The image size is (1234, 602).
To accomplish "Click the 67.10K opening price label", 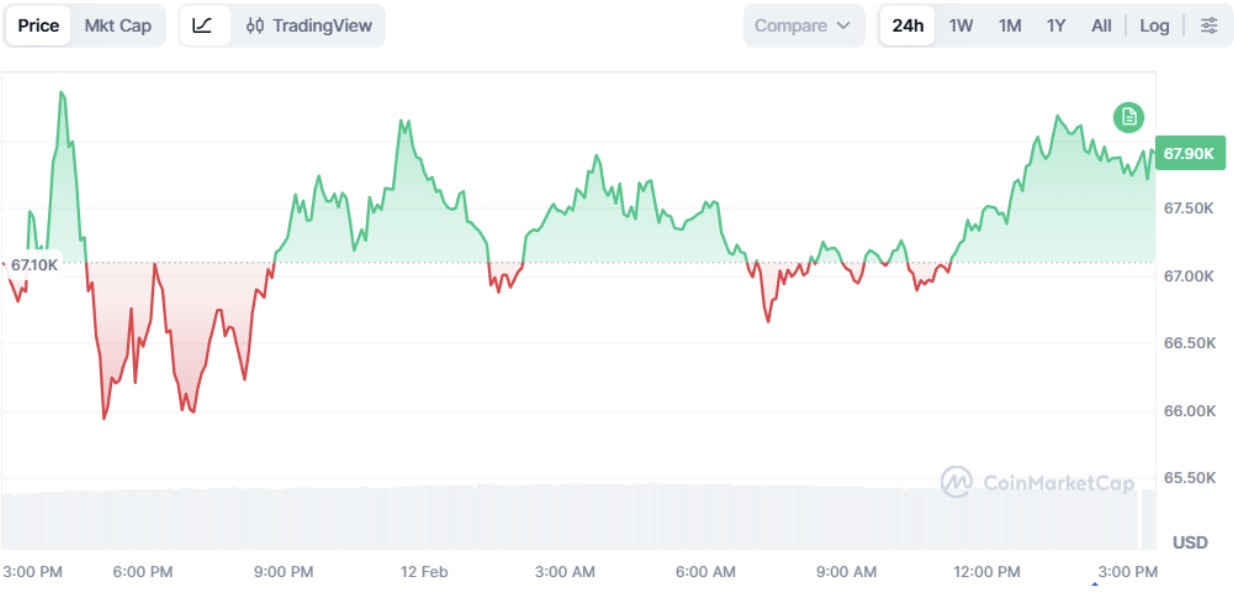I will 34,264.
